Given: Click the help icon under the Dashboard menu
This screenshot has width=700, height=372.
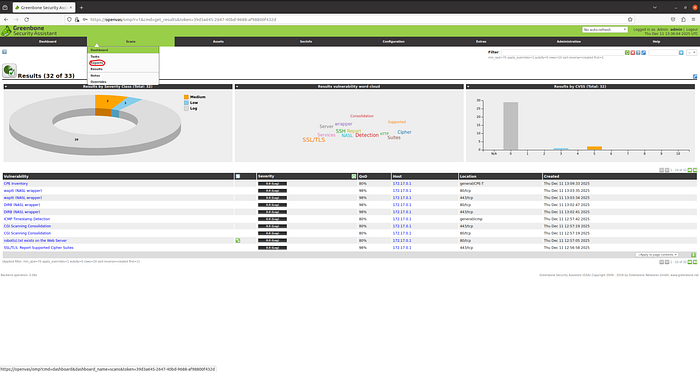Looking at the screenshot, I should [x=4, y=52].
